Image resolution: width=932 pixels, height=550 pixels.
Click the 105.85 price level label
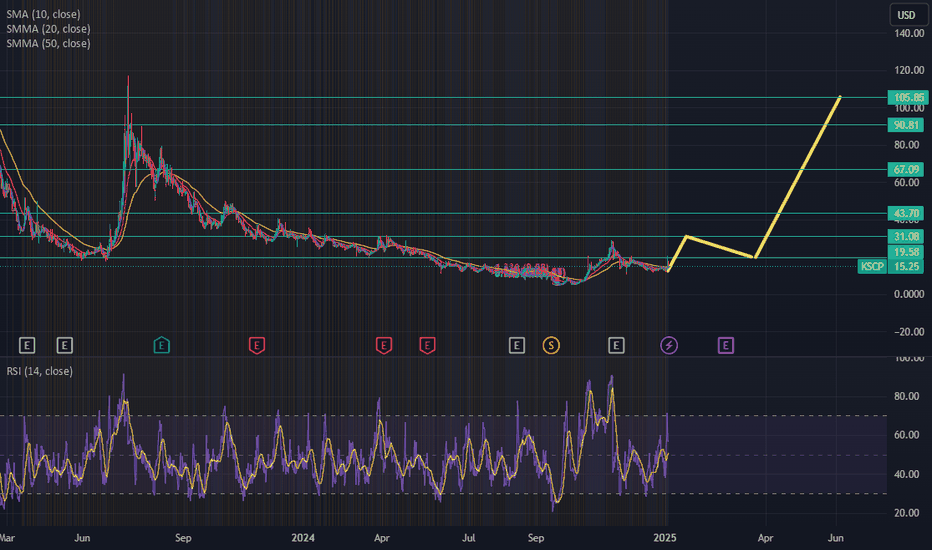tap(908, 98)
